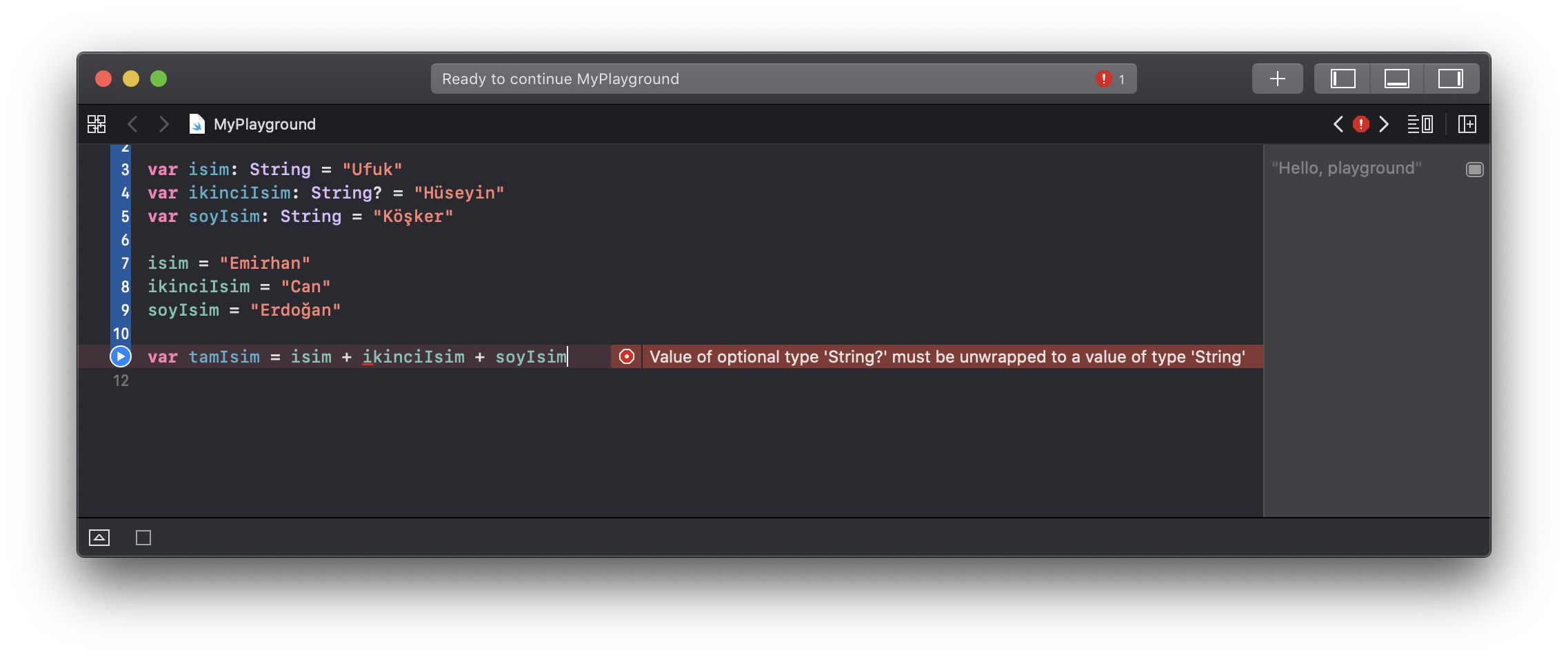This screenshot has height=659, width=1568.
Task: Click the Ready to continue MyPlayground status
Action: [x=561, y=79]
